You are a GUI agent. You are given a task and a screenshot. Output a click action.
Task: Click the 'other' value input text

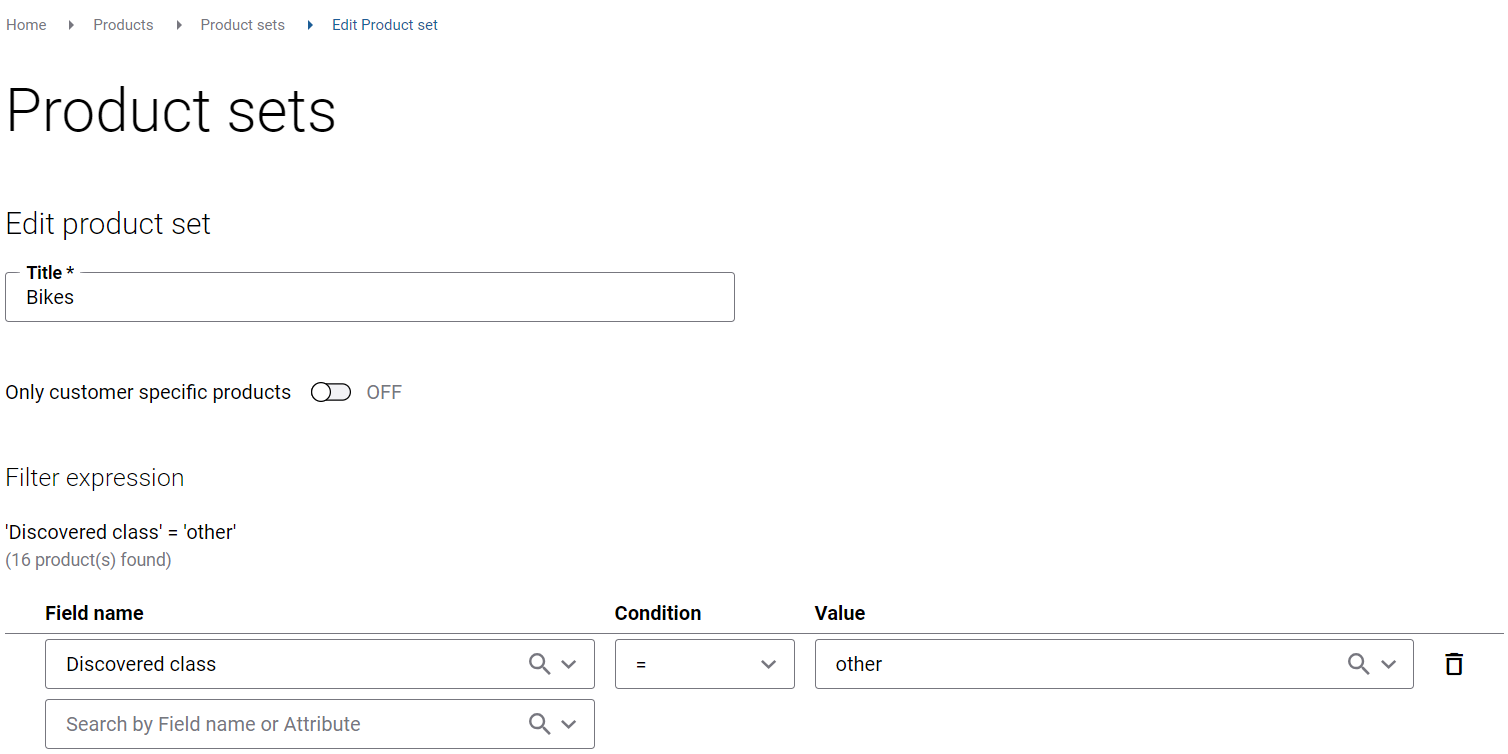click(x=859, y=664)
